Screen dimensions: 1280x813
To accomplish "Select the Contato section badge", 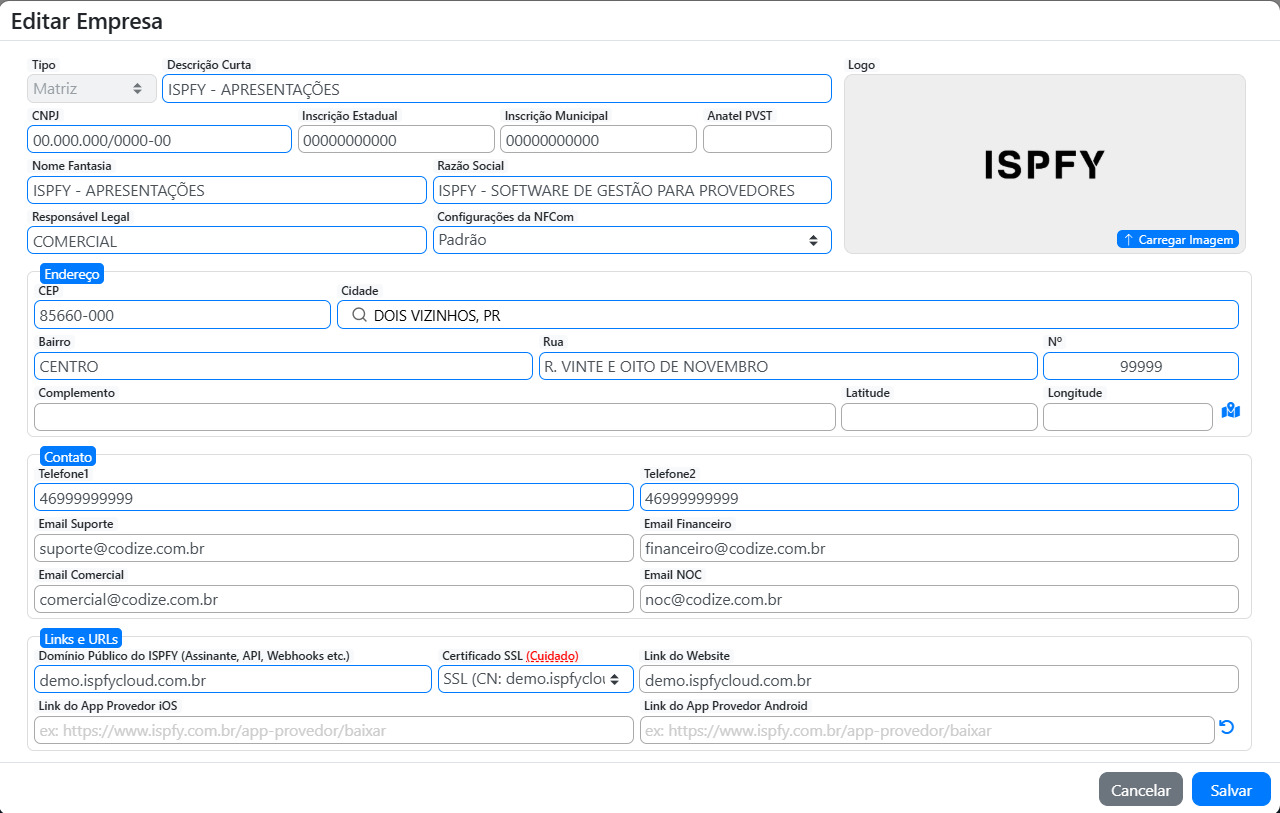I will coord(67,457).
